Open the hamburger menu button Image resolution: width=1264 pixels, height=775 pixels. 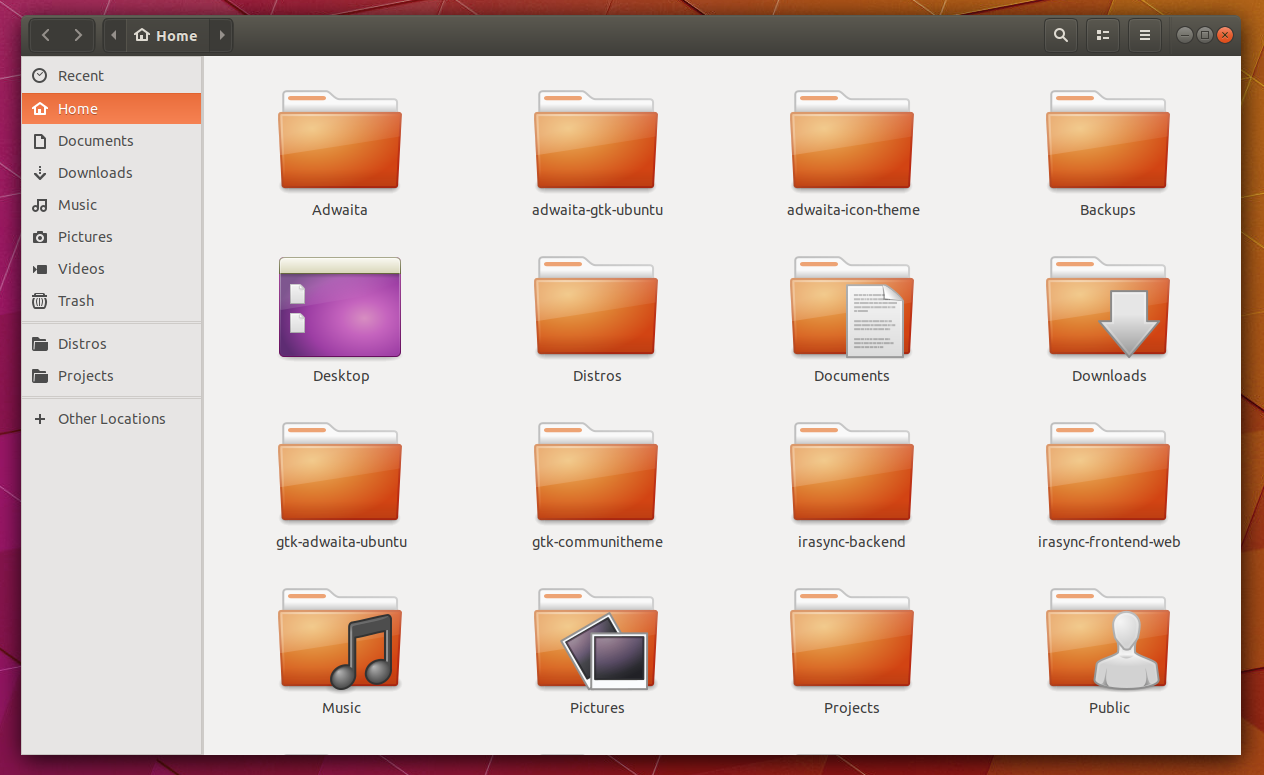1145,35
